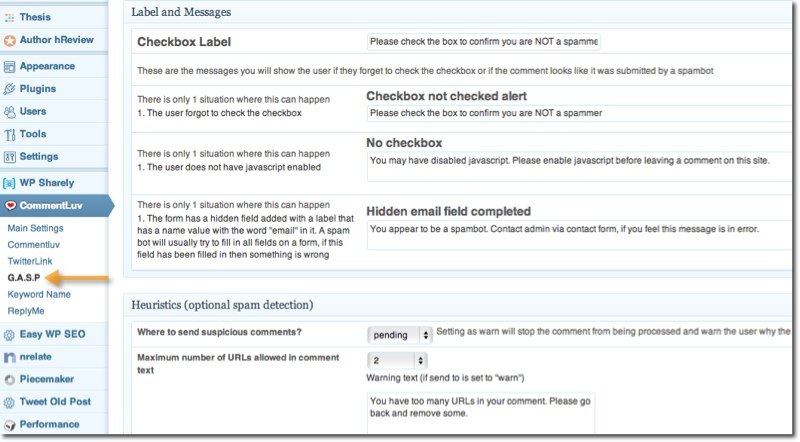Open the suspicious comments 'pending' dropdown

click(399, 335)
